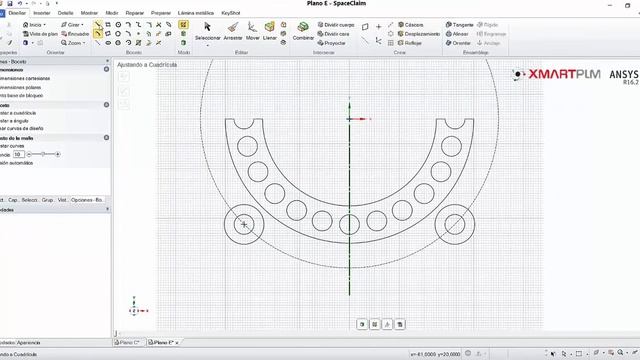Open the Opciones - Boceto panel header dropdown

107,61
